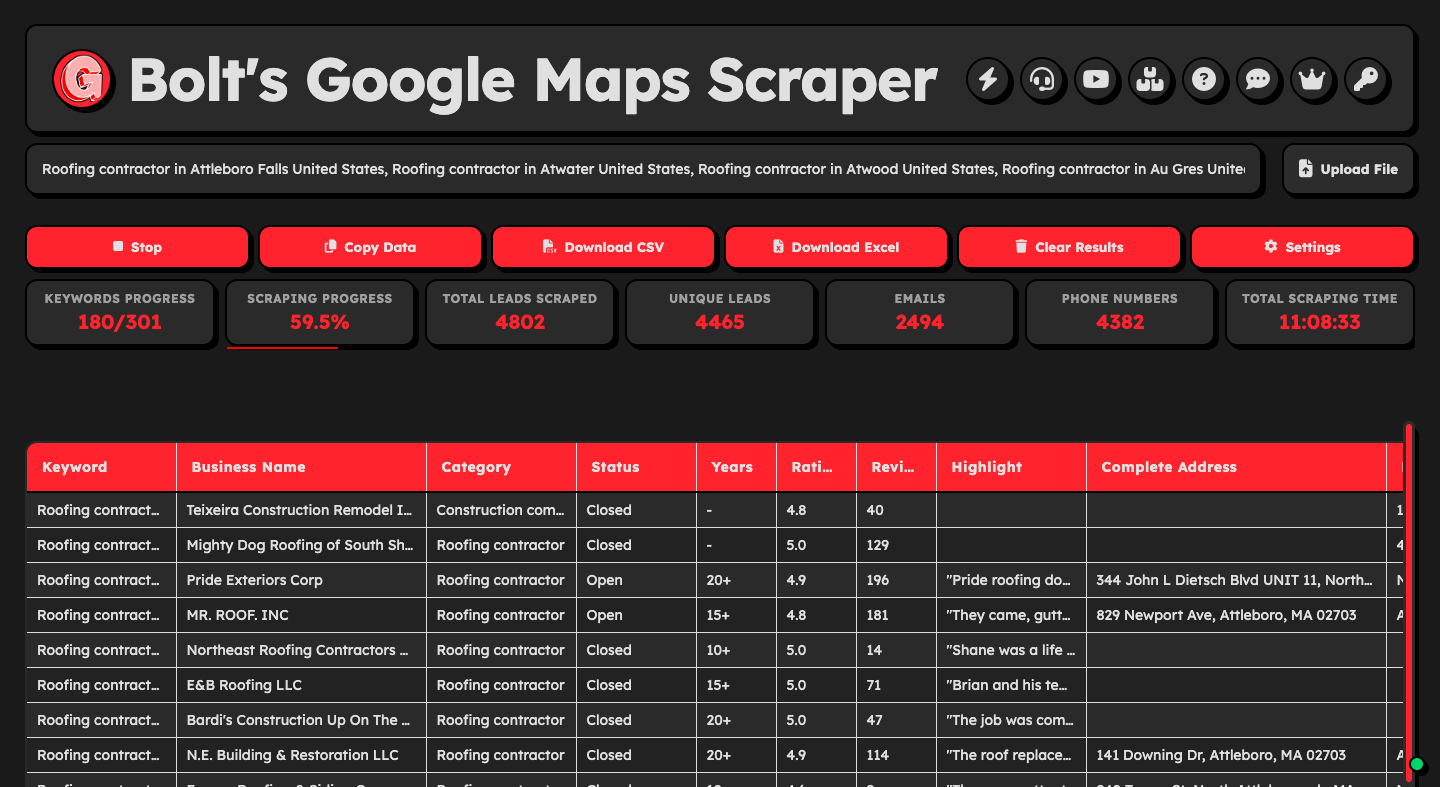The width and height of the screenshot is (1440, 787).
Task: Click the "Pride roofing do..." highlight cell
Action: click(x=1012, y=580)
